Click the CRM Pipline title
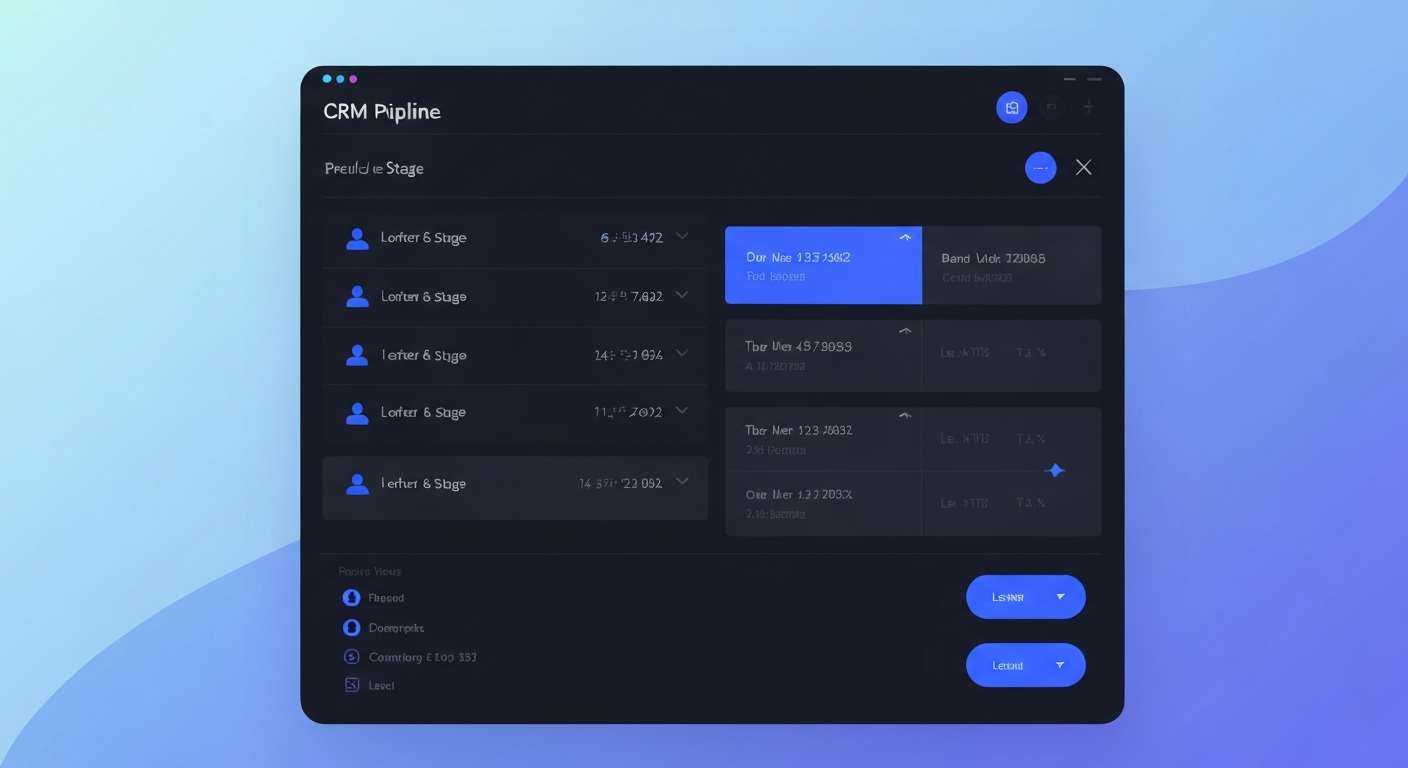The image size is (1408, 768). click(x=382, y=111)
